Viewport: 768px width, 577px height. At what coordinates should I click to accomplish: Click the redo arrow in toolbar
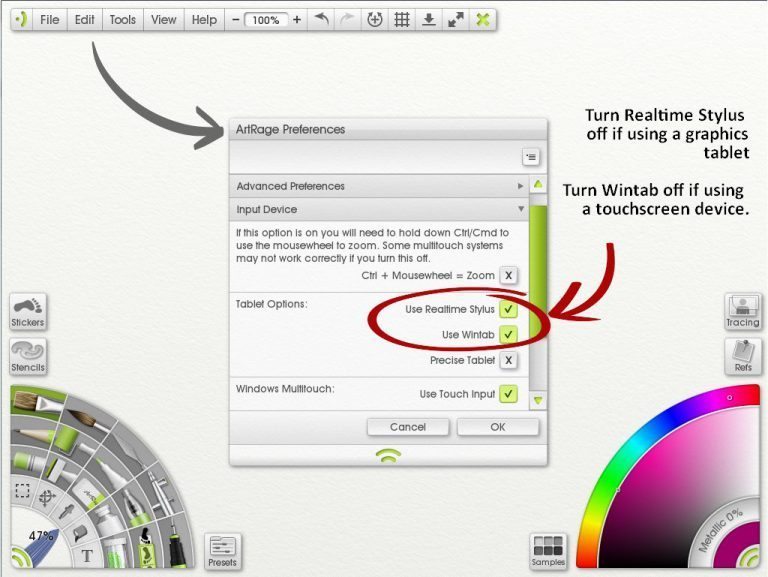pyautogui.click(x=347, y=20)
